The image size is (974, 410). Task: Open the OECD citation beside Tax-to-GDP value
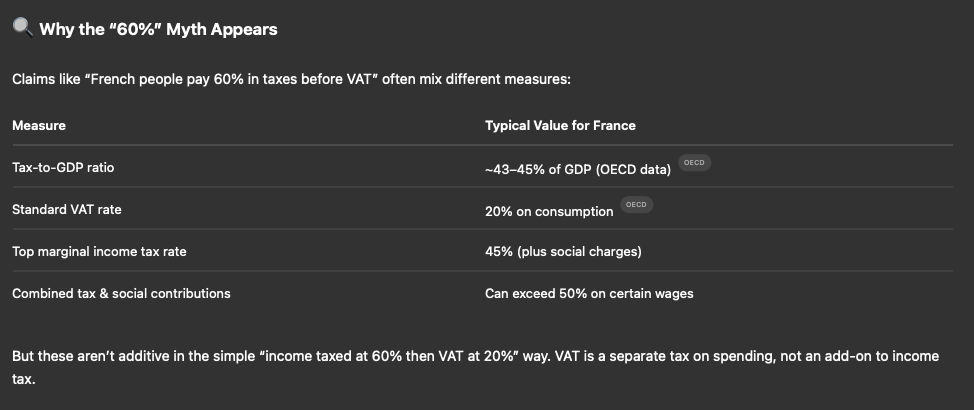tap(694, 163)
